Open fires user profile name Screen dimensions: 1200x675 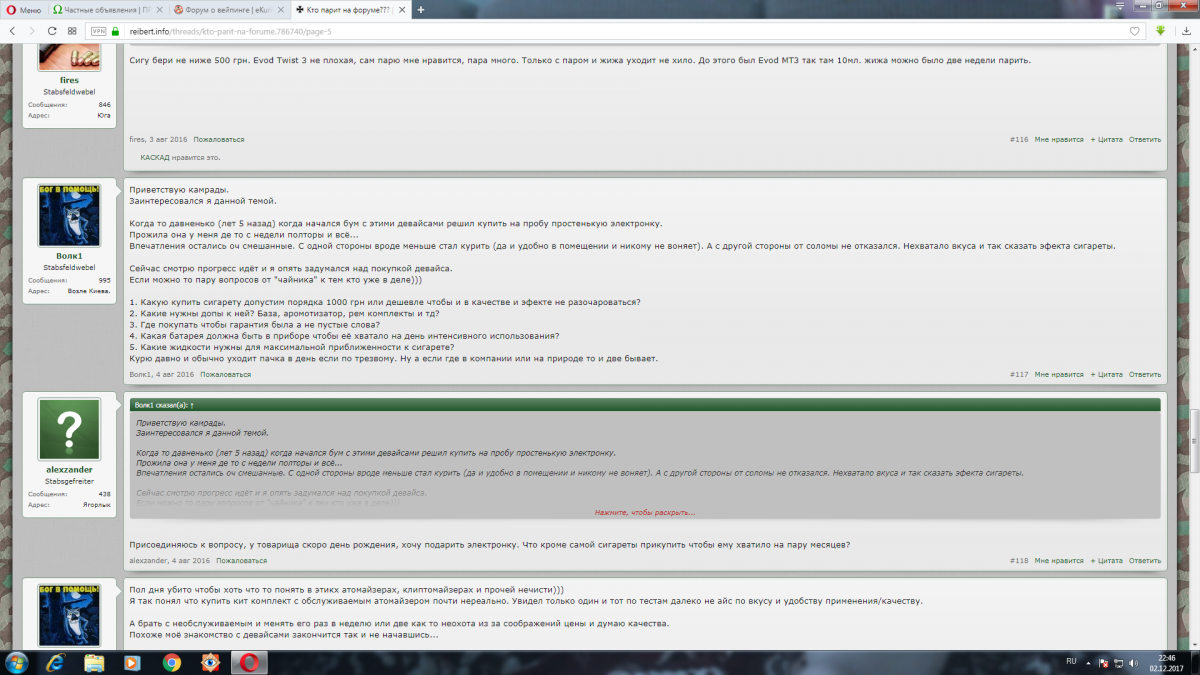click(69, 79)
